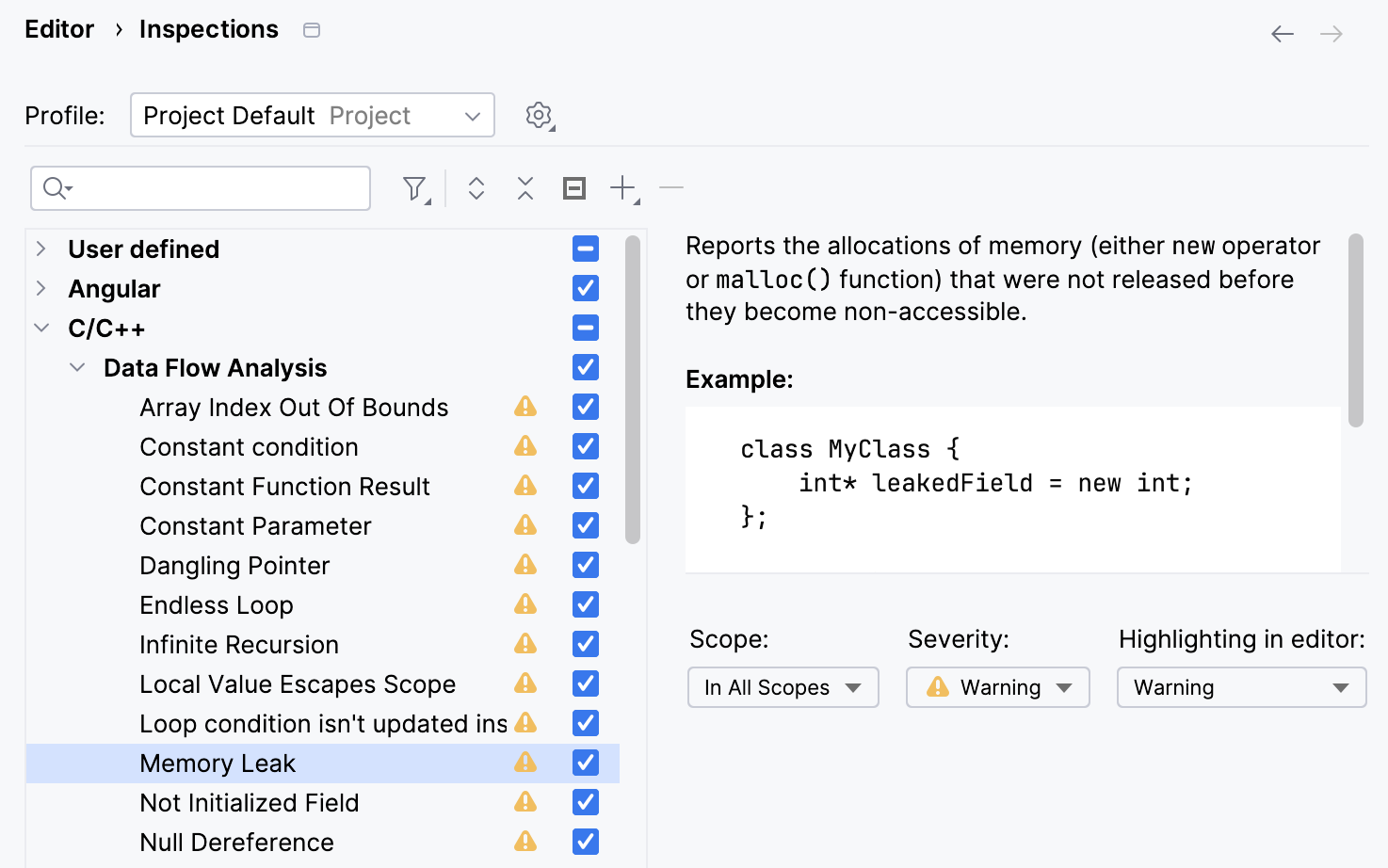Navigate back with the left arrow

(1283, 35)
